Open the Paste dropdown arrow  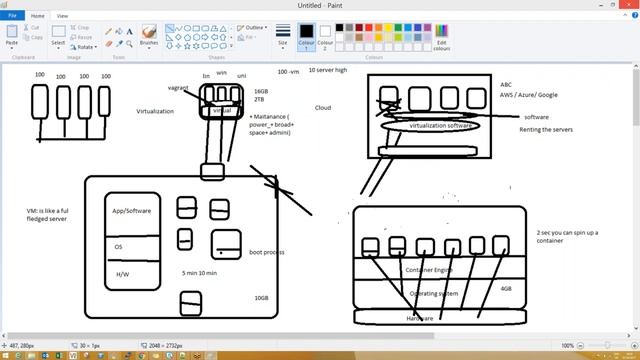coord(12,48)
